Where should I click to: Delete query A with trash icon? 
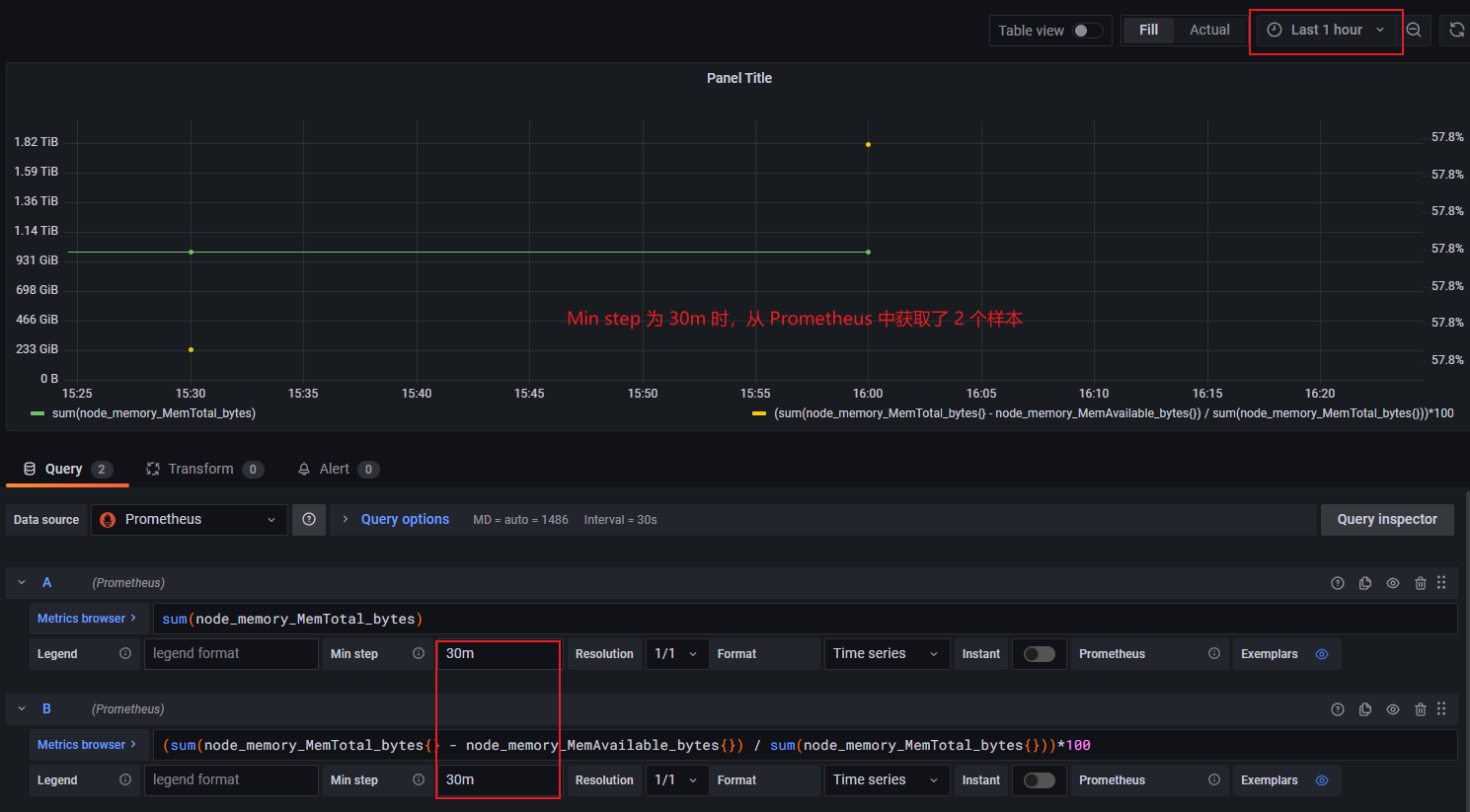point(1421,583)
